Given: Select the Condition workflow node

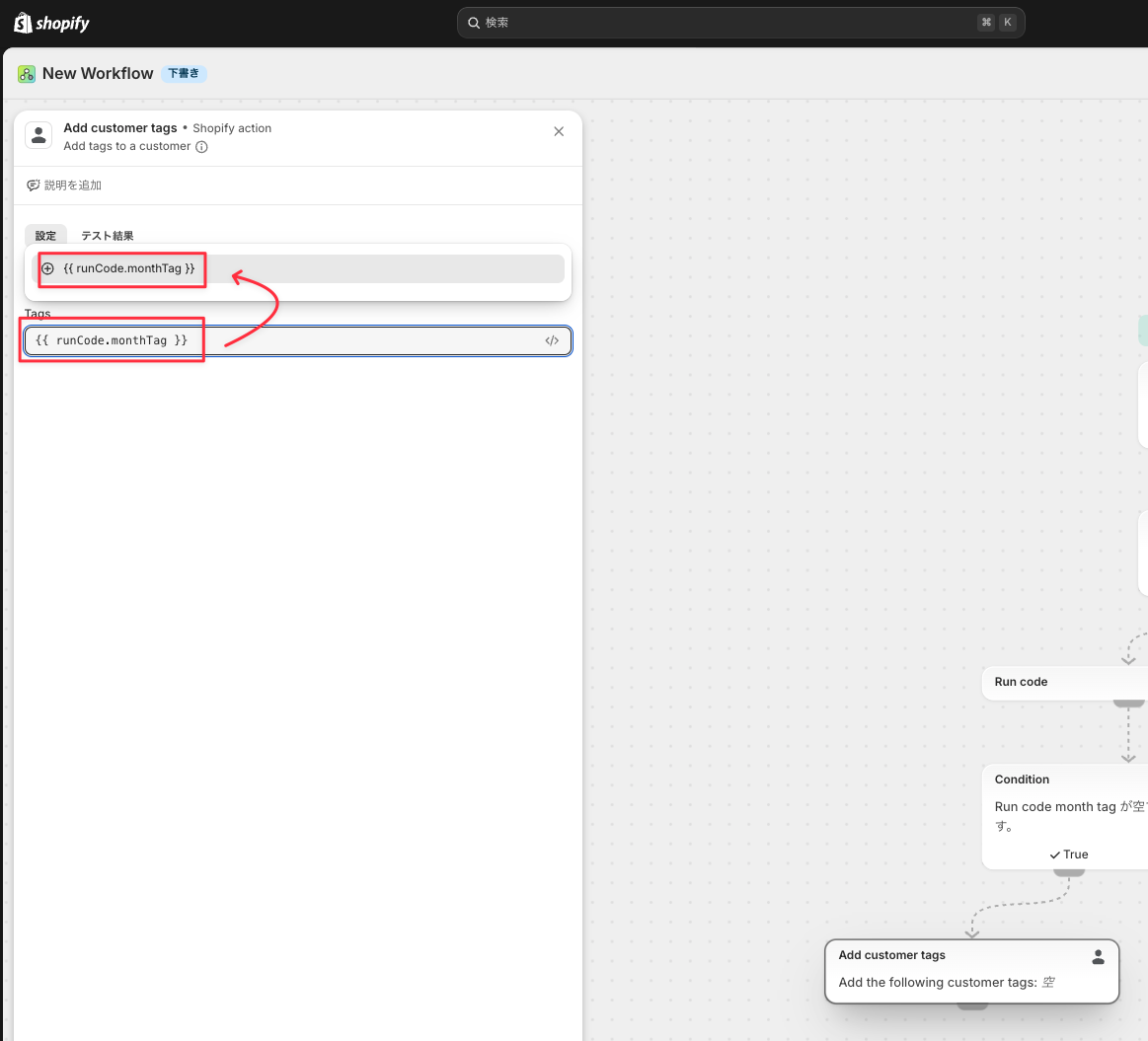Looking at the screenshot, I should coord(1064,817).
